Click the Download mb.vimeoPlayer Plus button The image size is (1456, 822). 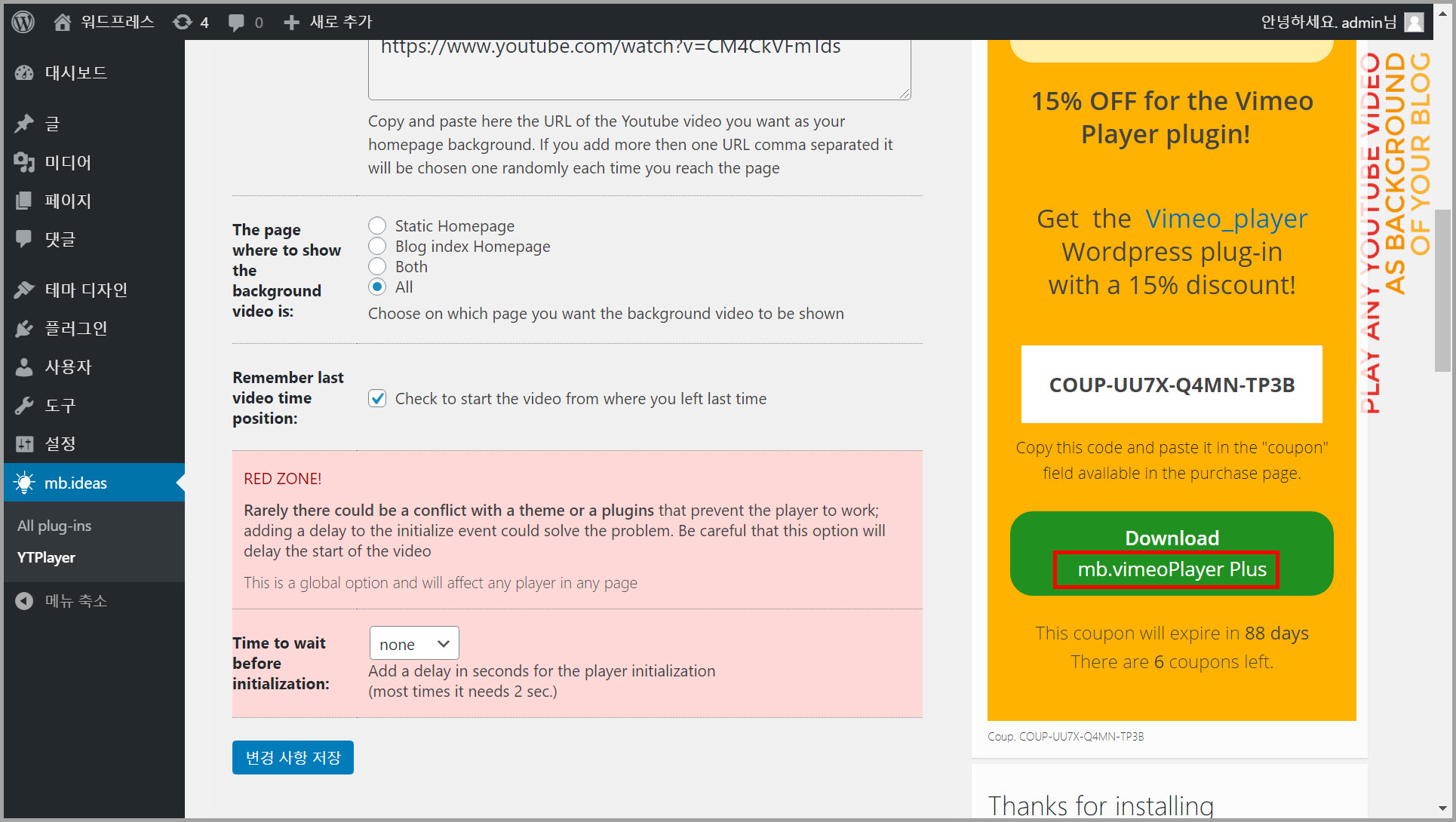click(1171, 554)
